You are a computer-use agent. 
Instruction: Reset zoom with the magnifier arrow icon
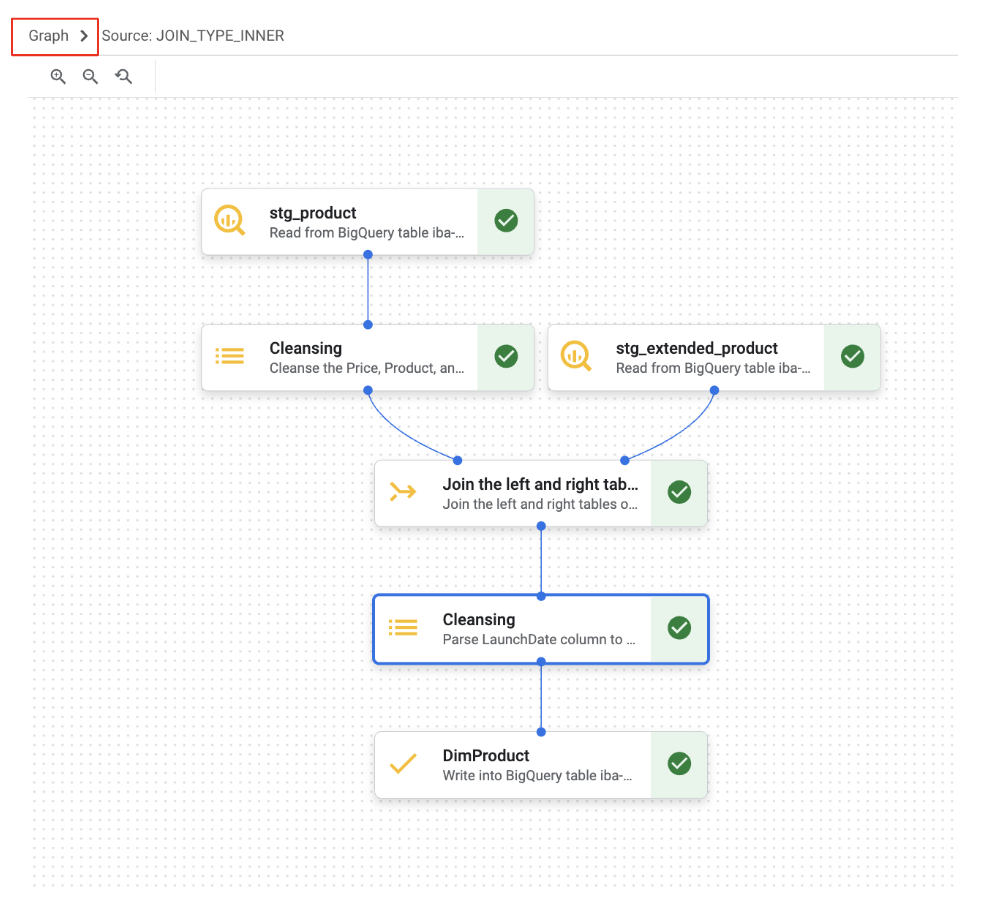123,76
